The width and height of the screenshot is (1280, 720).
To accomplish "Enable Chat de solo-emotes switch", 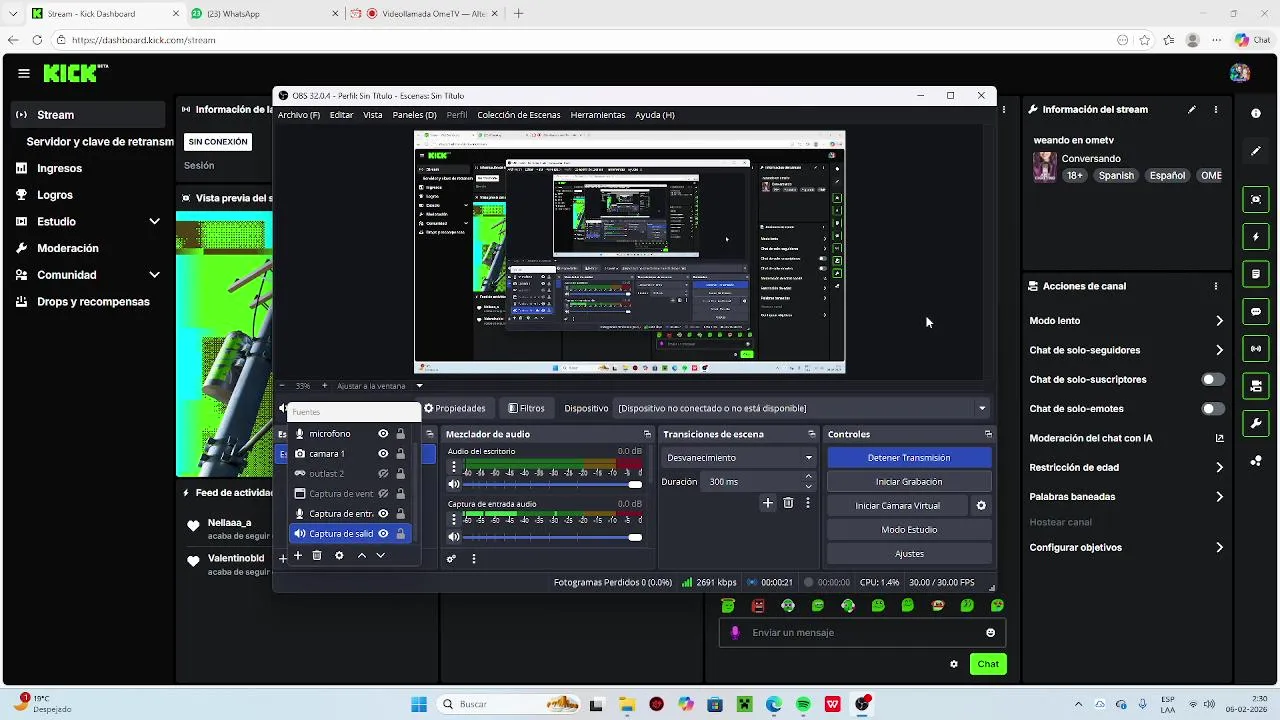I will pos(1212,409).
